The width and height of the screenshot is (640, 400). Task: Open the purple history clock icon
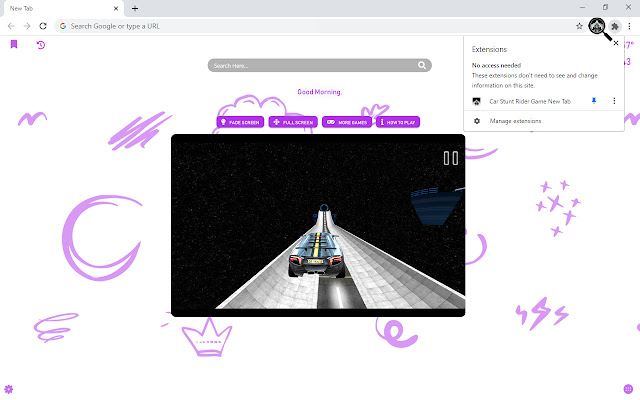pos(41,45)
